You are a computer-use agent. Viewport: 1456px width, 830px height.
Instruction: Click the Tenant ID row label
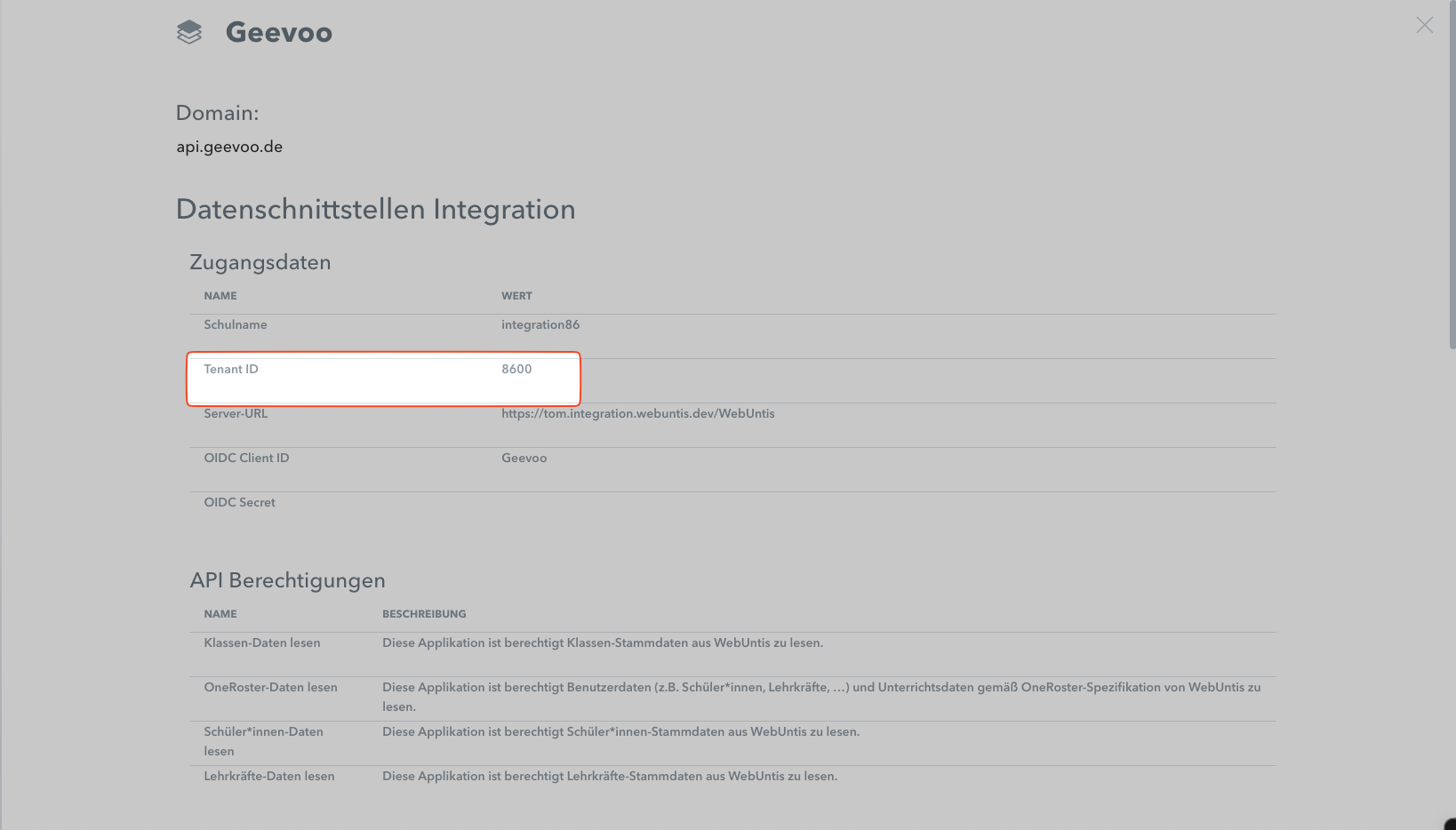click(231, 369)
